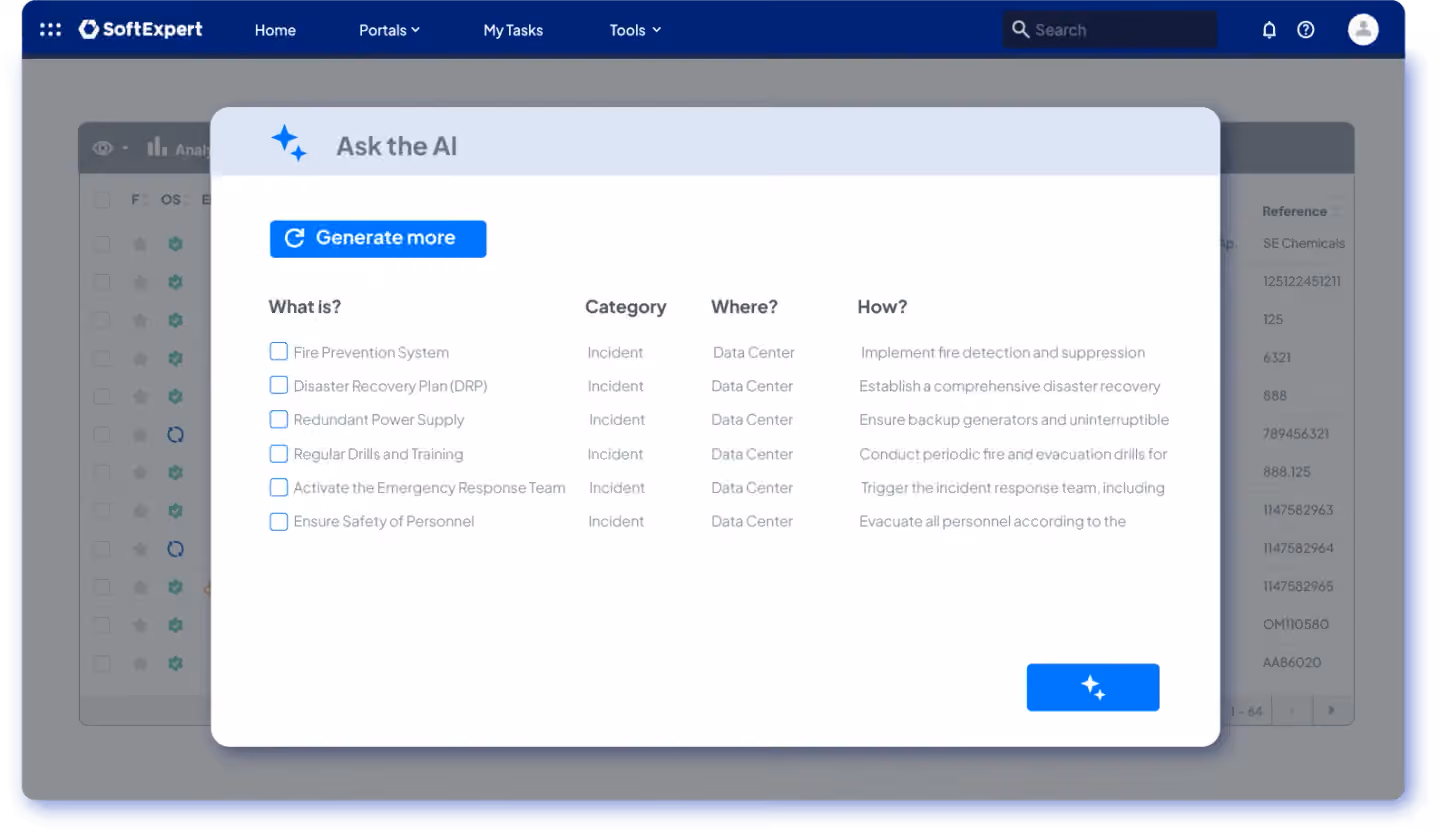Click the bar chart analysis icon in background toolbar
Viewport: 1440px width, 835px height.
click(157, 148)
